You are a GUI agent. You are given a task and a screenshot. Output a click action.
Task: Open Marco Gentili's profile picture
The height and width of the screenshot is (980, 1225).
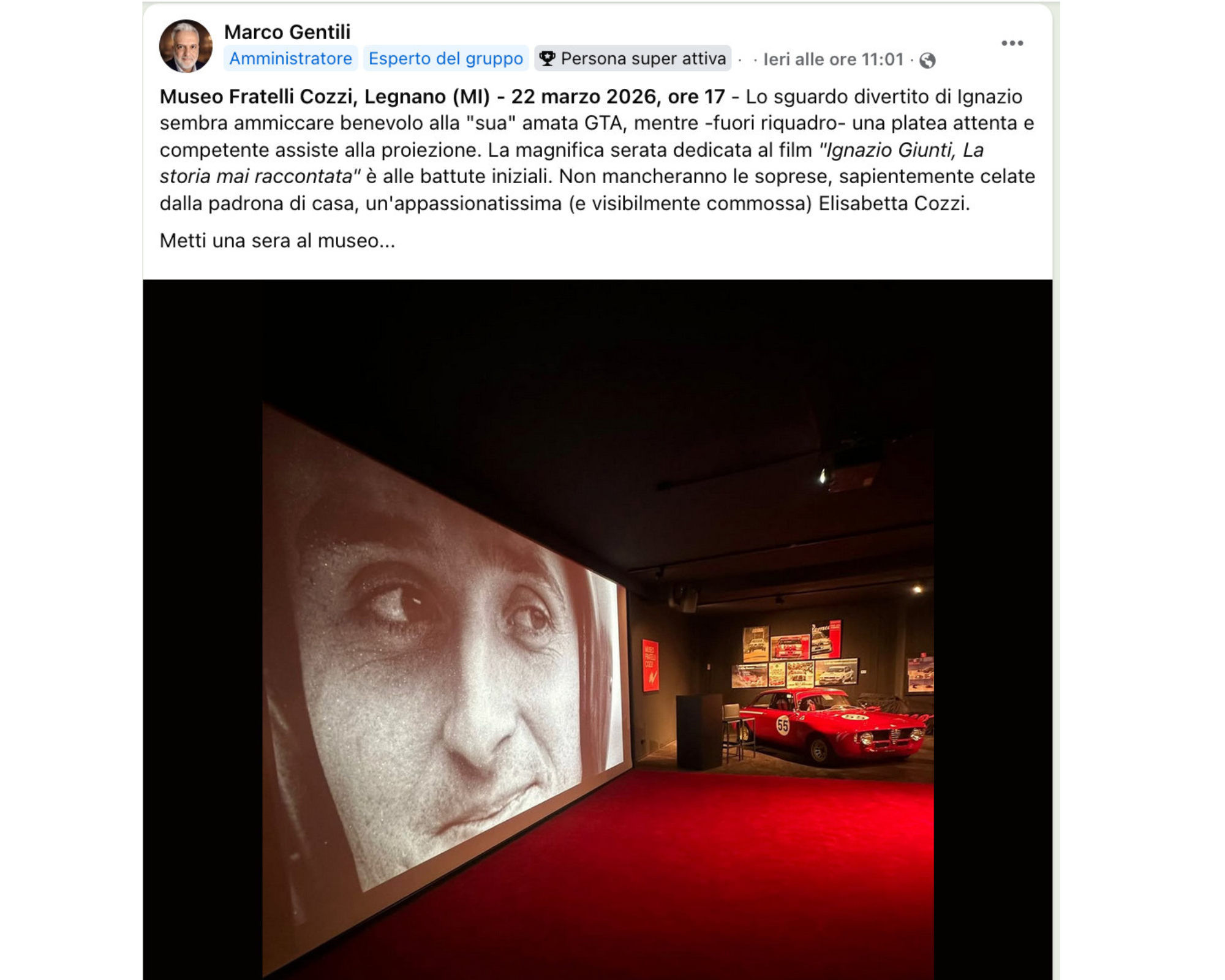186,46
